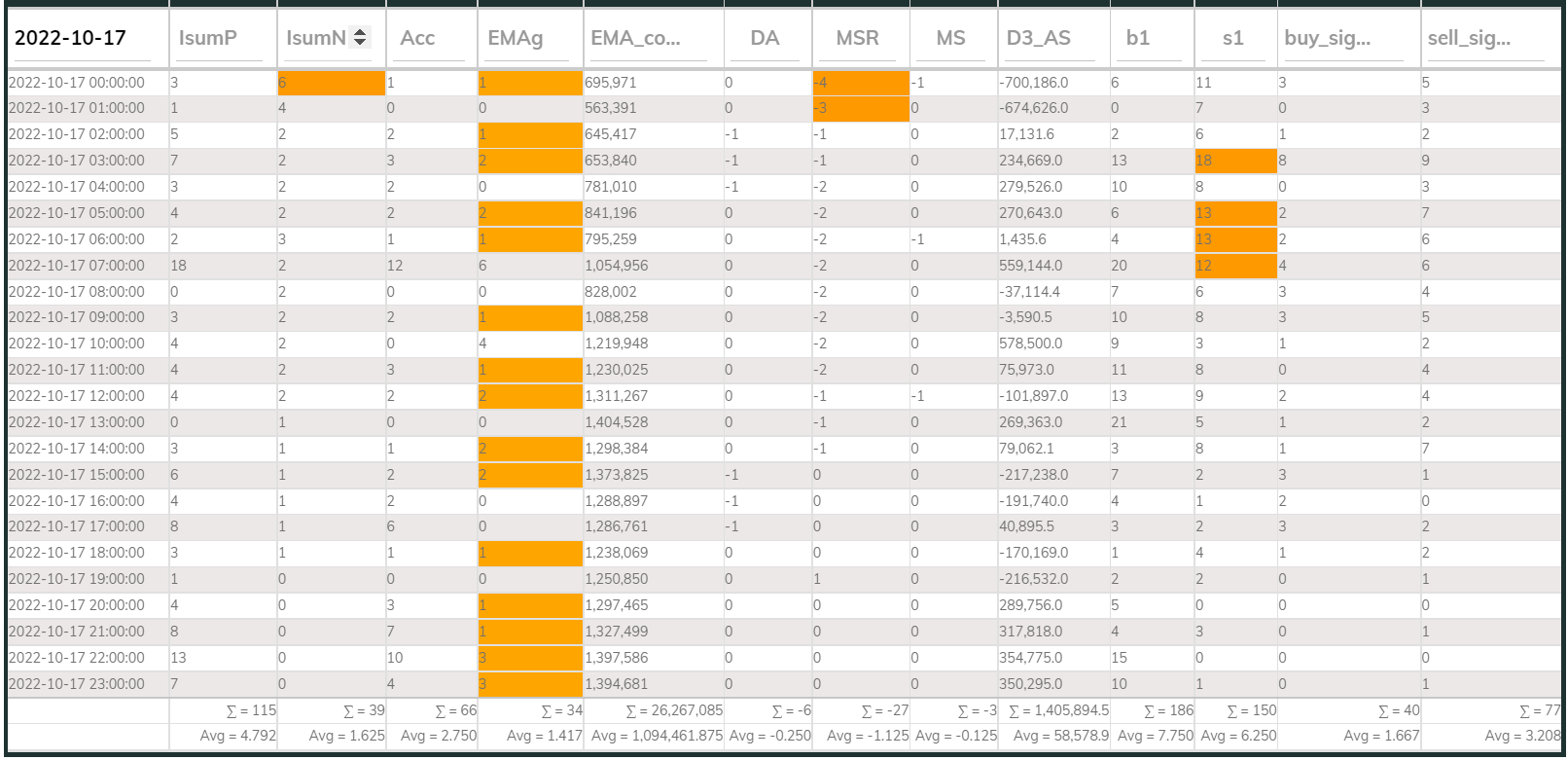The height and width of the screenshot is (760, 1568).
Task: Select the 2022-10-17 07:00:00 row timestamp
Action: click(77, 266)
